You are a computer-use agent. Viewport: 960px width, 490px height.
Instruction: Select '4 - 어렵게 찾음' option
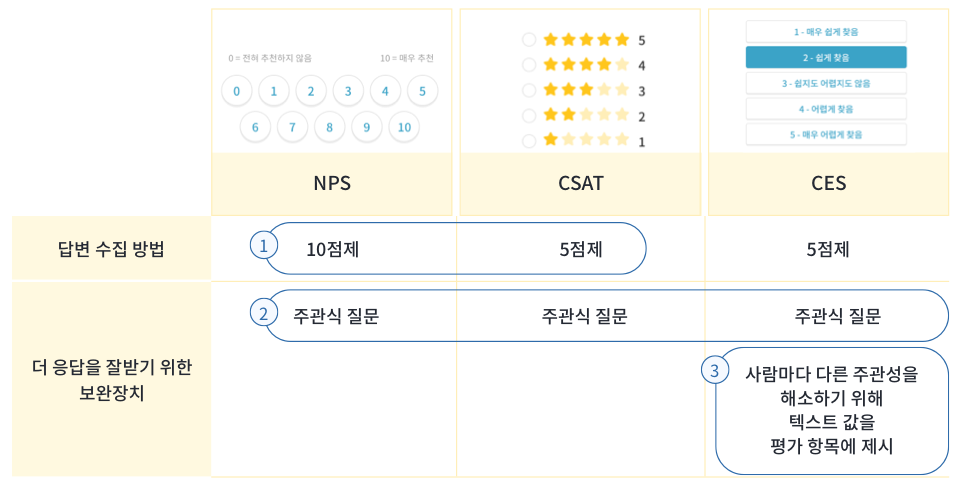click(826, 108)
